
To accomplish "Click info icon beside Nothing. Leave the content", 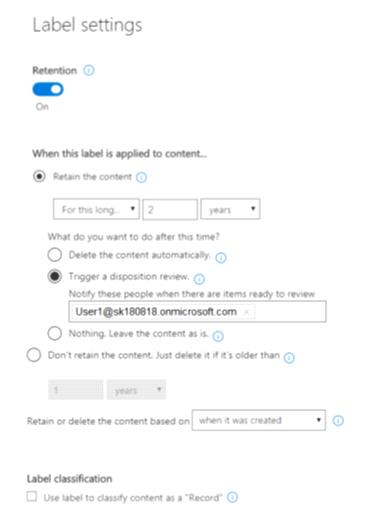I will (x=218, y=336).
